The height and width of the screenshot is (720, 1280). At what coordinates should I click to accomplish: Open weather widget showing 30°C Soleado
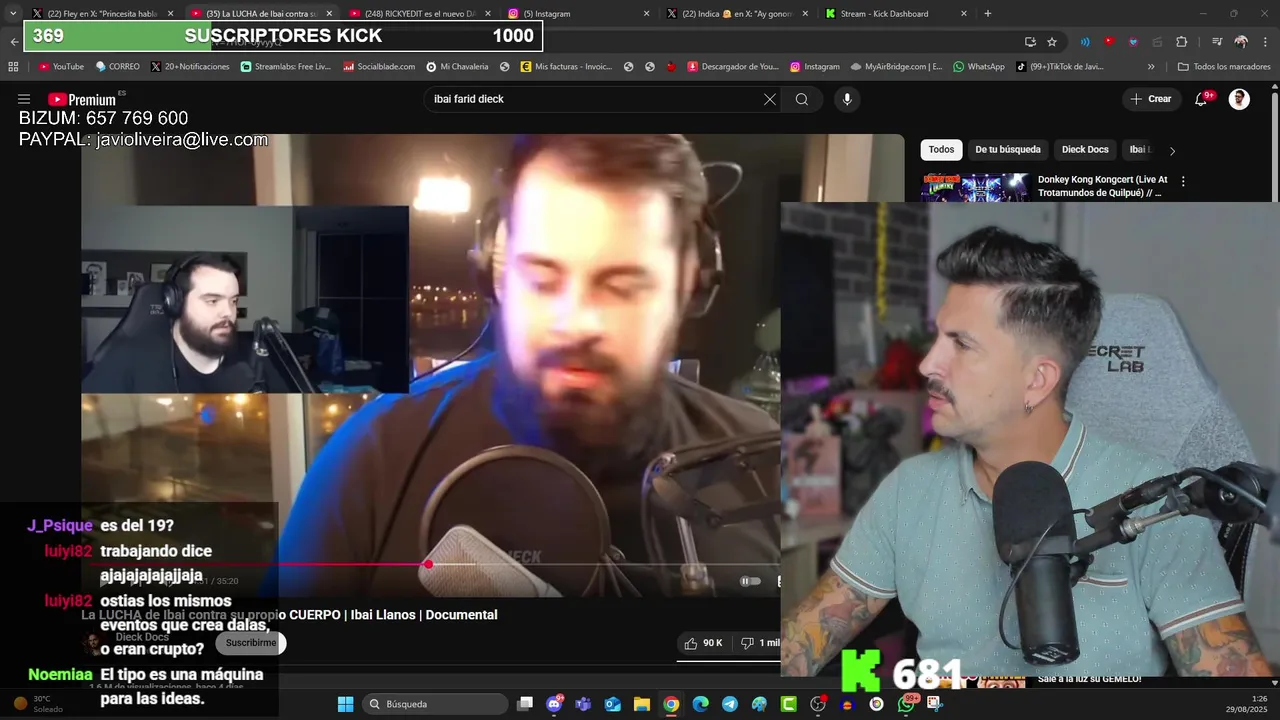[38, 704]
